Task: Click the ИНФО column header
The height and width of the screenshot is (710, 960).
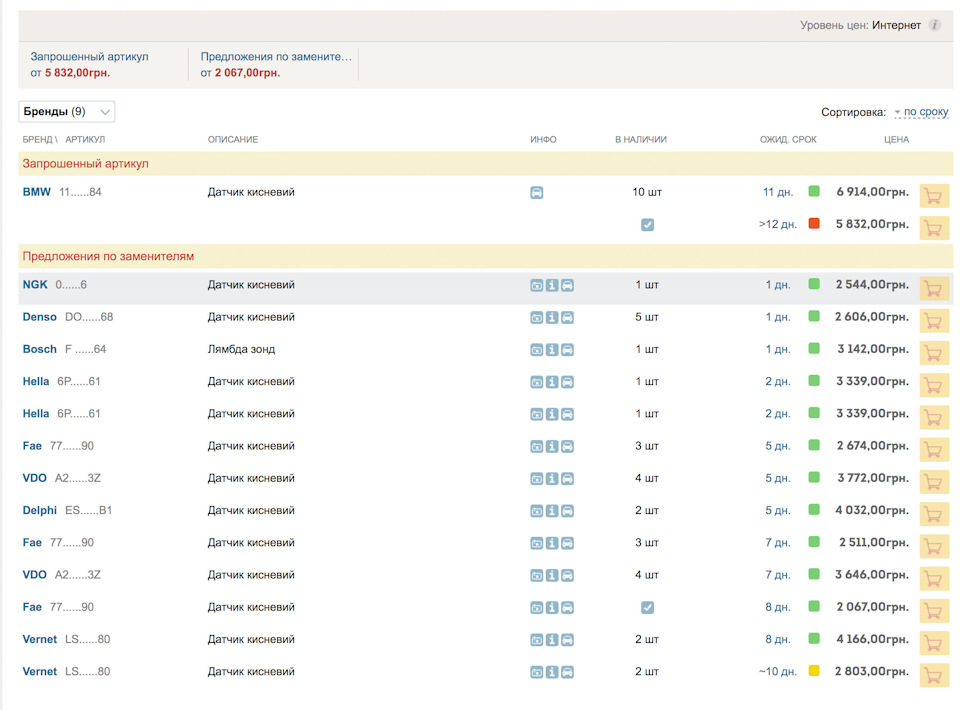Action: pyautogui.click(x=543, y=140)
